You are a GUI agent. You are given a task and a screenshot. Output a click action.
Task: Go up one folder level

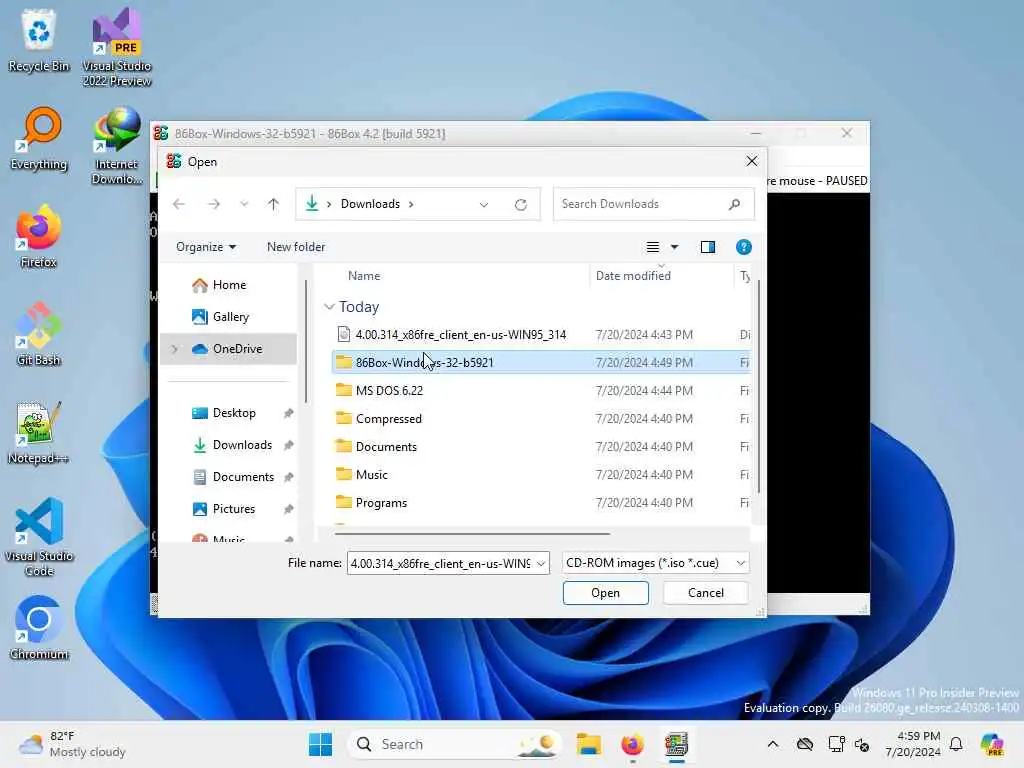274,204
